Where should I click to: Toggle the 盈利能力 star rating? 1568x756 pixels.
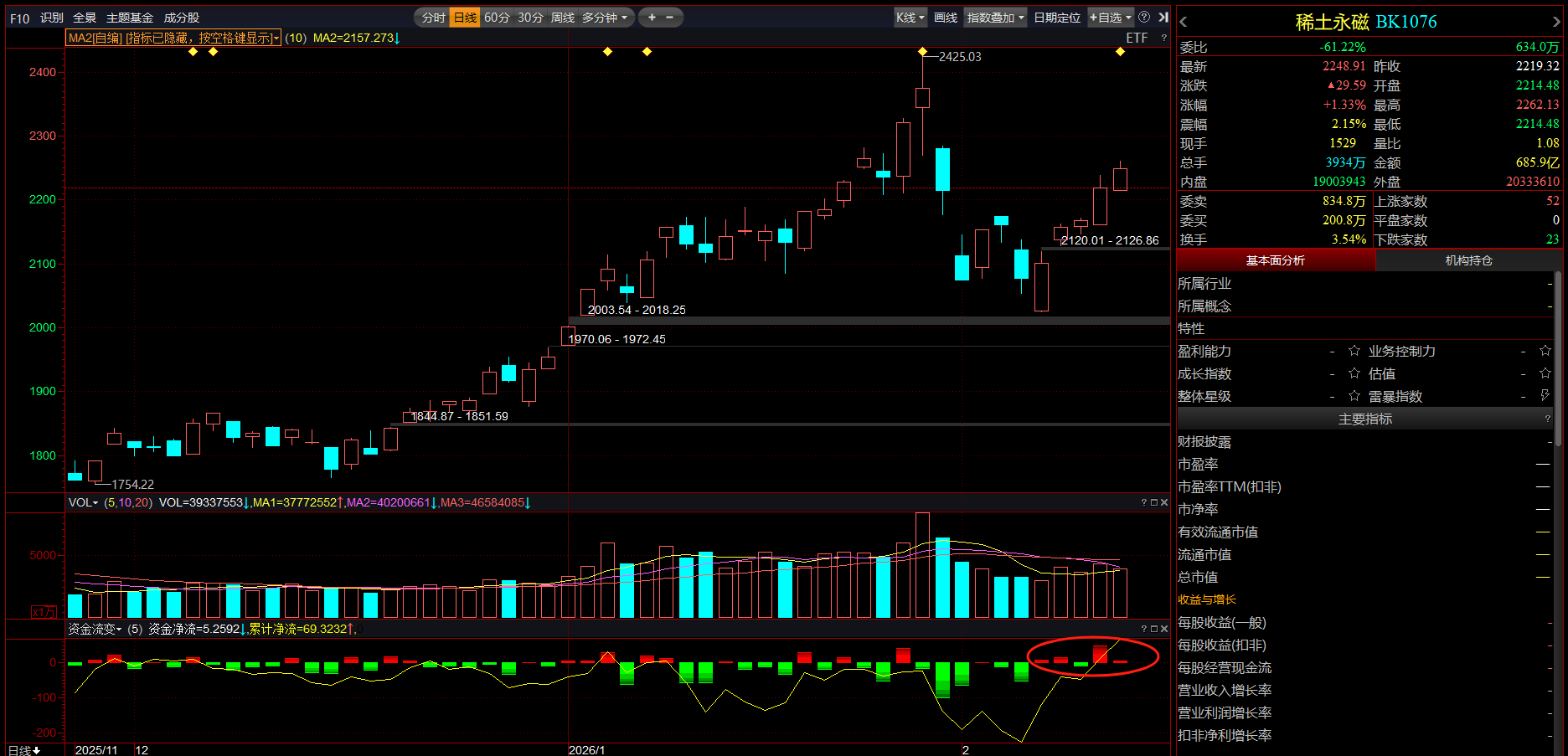pyautogui.click(x=1354, y=351)
